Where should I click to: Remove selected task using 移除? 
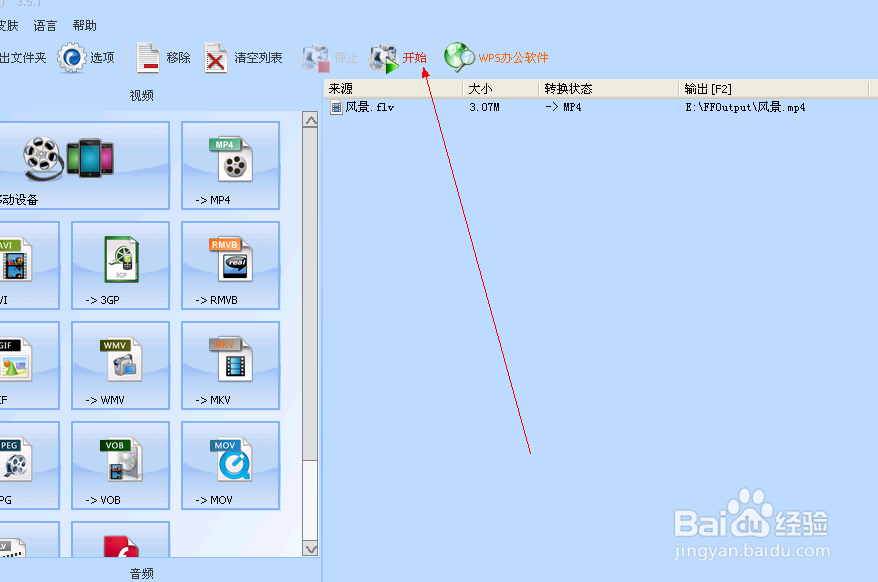pos(162,57)
